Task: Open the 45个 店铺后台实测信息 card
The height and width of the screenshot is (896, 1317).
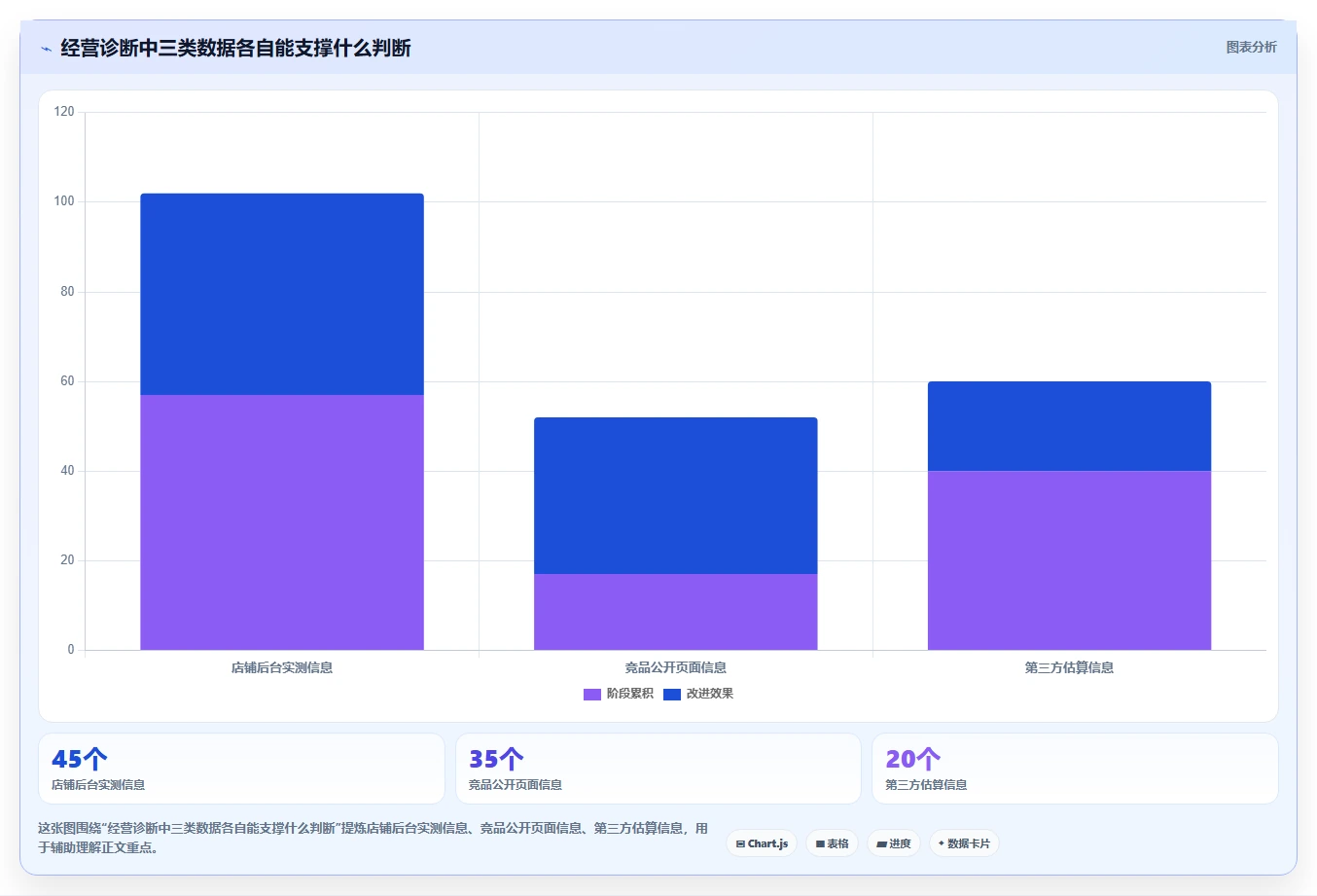Action: (x=241, y=769)
